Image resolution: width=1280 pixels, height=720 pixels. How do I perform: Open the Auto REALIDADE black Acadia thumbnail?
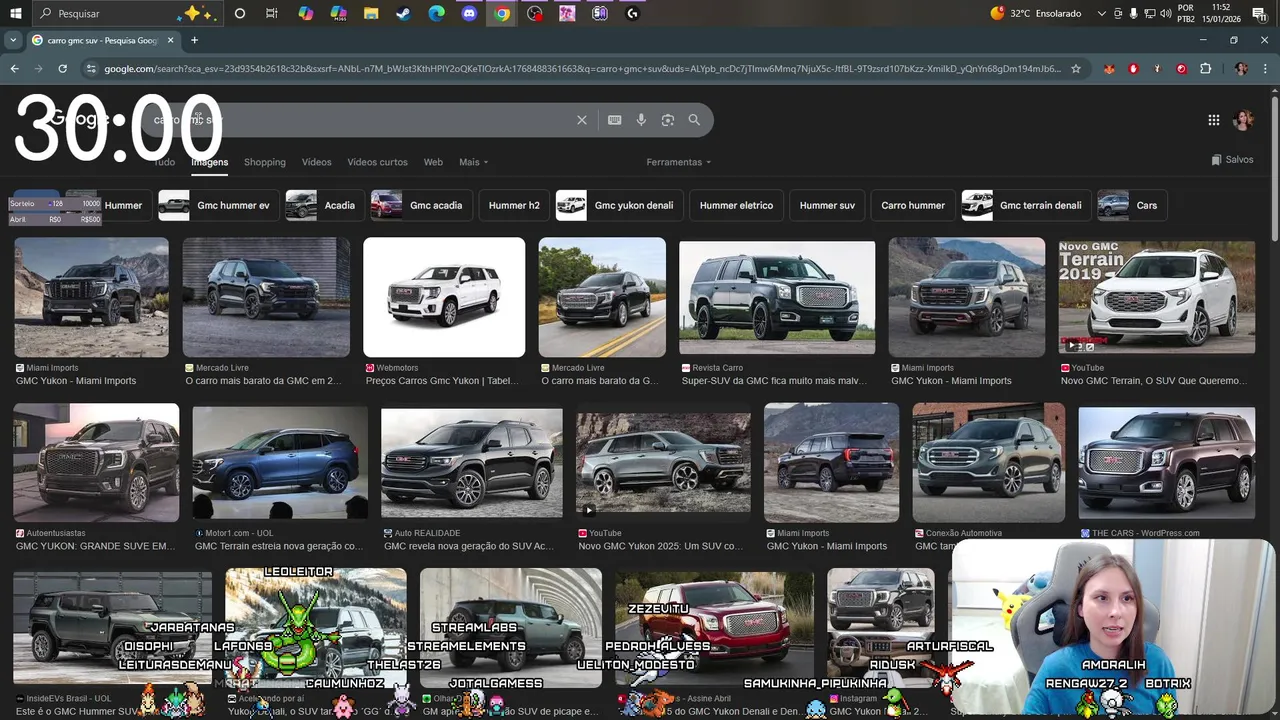[471, 462]
